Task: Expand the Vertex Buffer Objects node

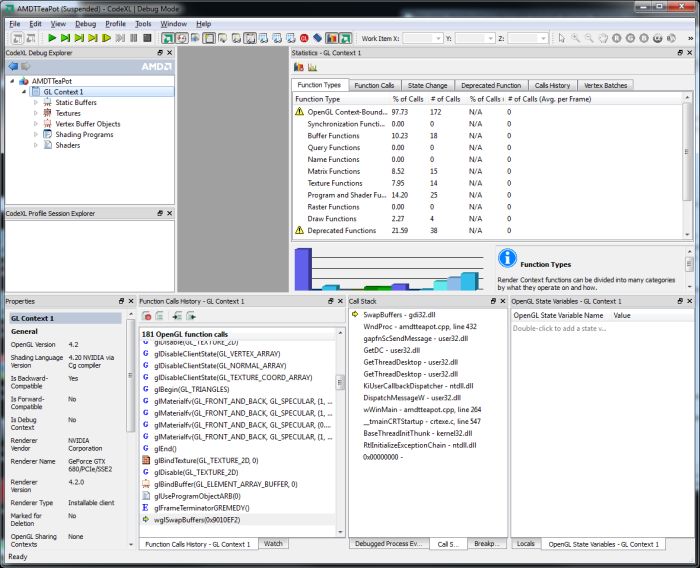Action: tap(36, 124)
